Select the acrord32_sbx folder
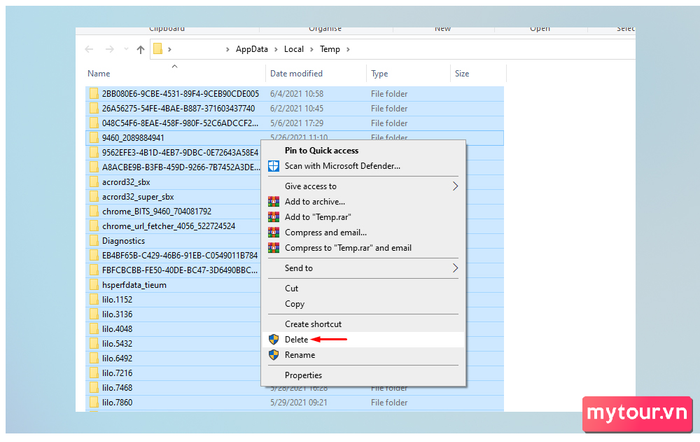 click(126, 182)
